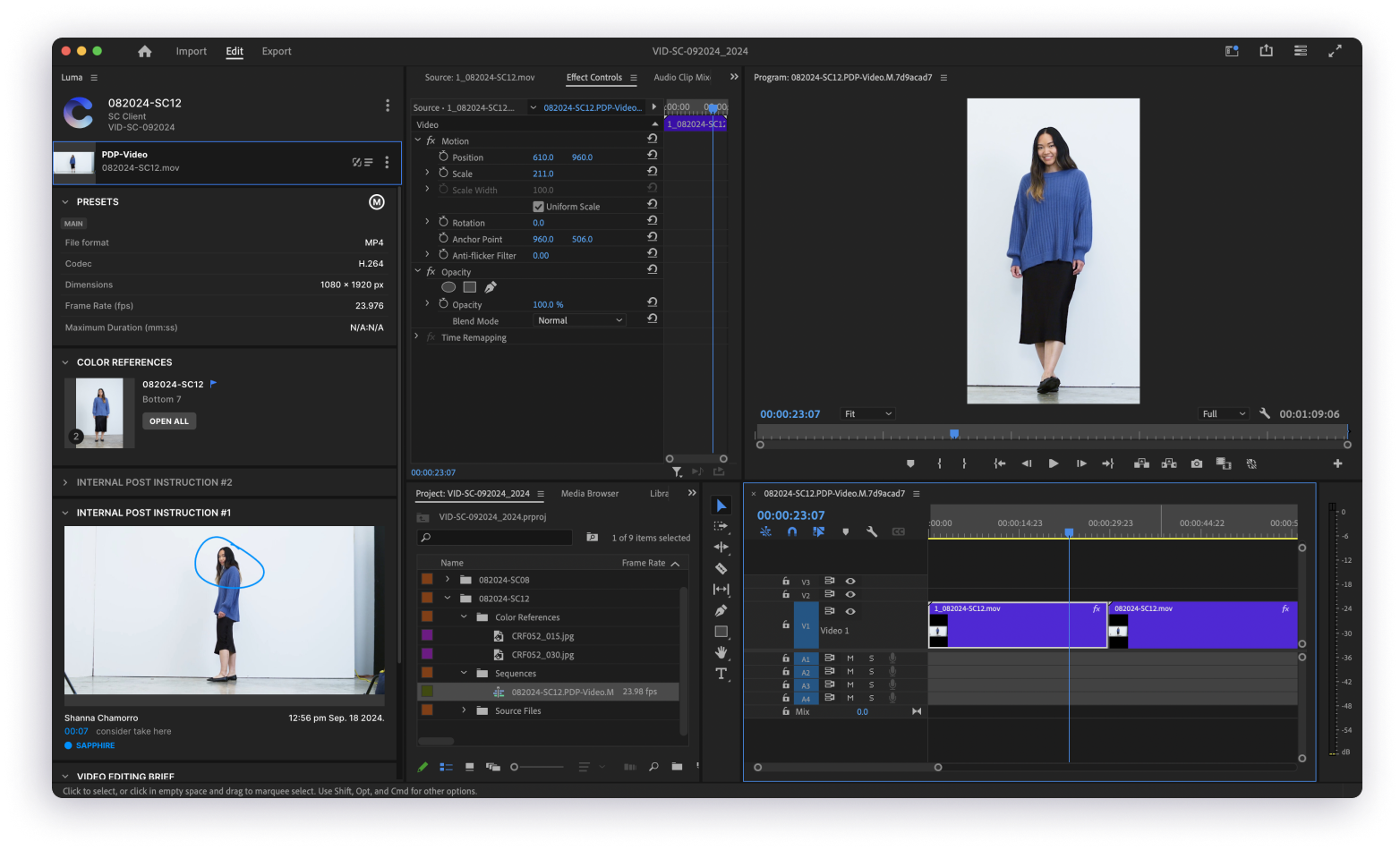Collapse the Color References bin

[x=464, y=616]
